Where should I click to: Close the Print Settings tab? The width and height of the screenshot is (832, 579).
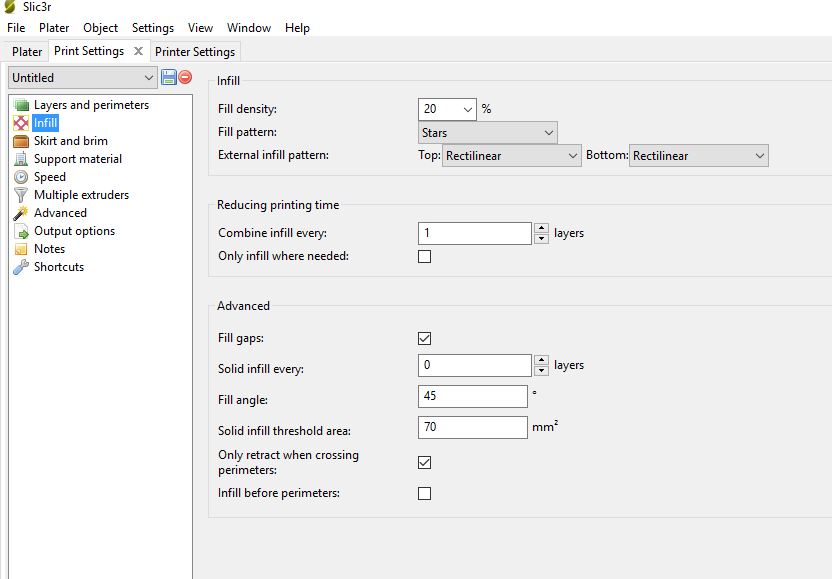point(139,51)
